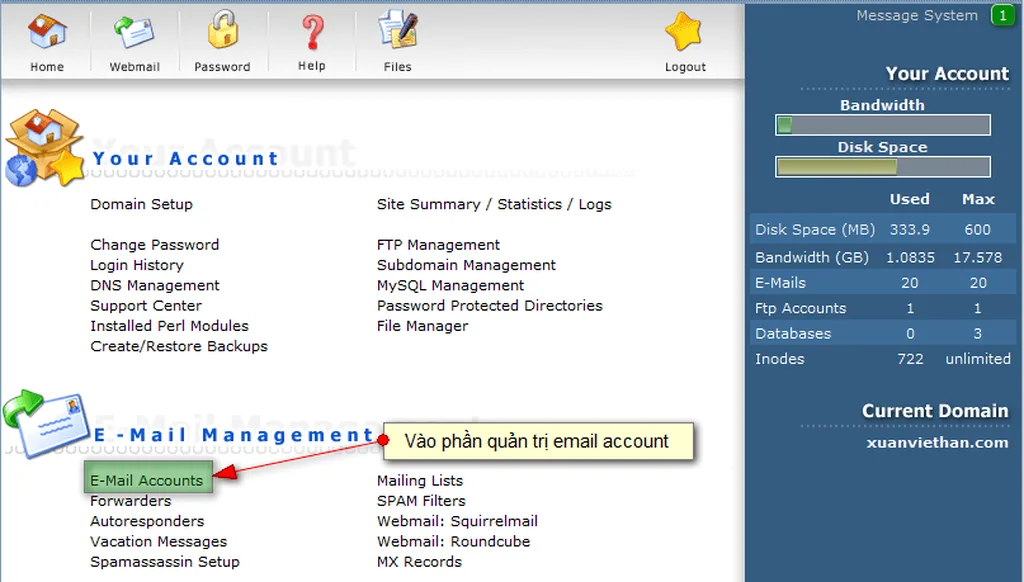1024x582 pixels.
Task: Click the Files documents icon
Action: (x=398, y=30)
